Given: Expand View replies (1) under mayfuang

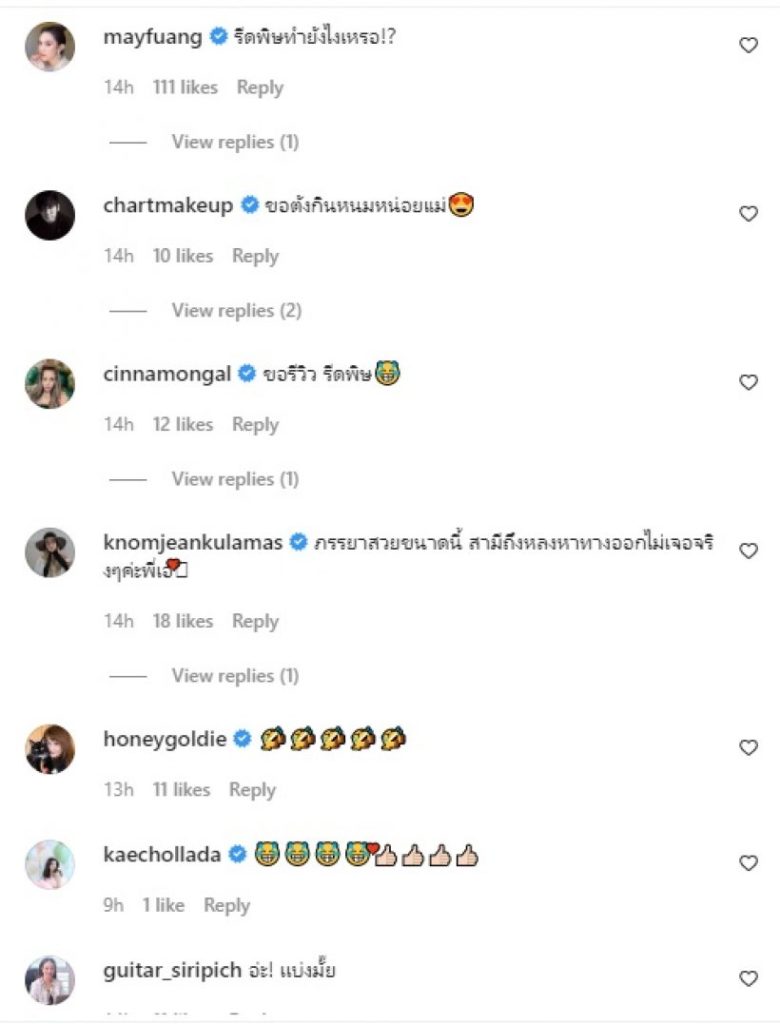Looking at the screenshot, I should coord(235,142).
